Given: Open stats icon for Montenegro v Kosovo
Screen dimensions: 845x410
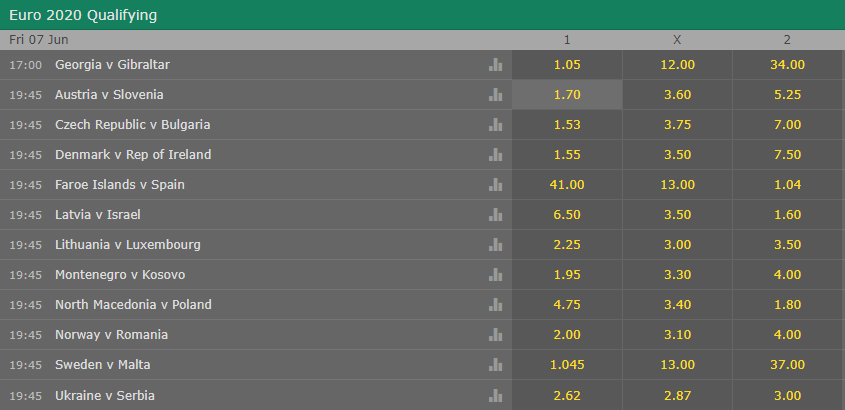Looking at the screenshot, I should point(495,275).
